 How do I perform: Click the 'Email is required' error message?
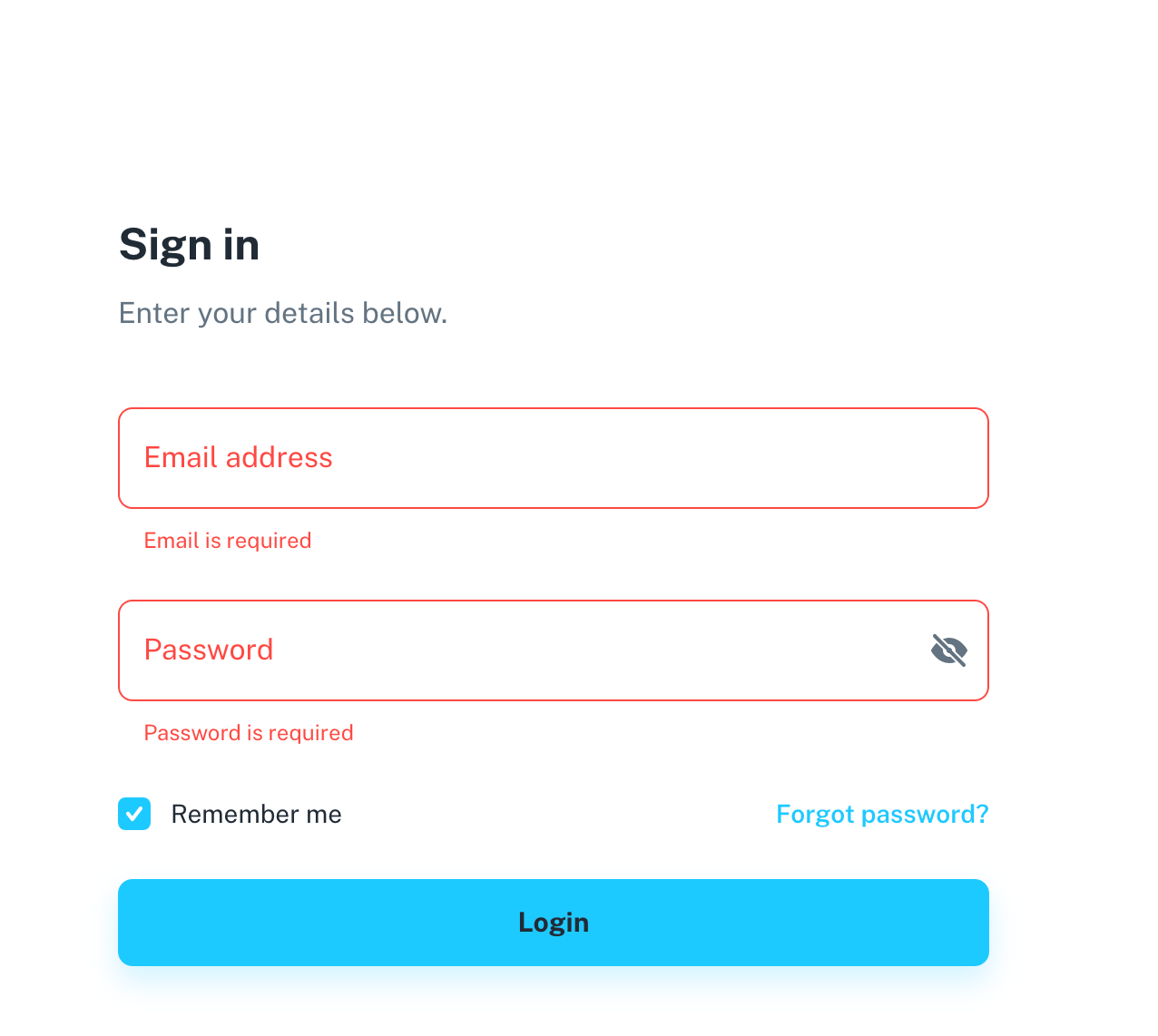tap(228, 541)
